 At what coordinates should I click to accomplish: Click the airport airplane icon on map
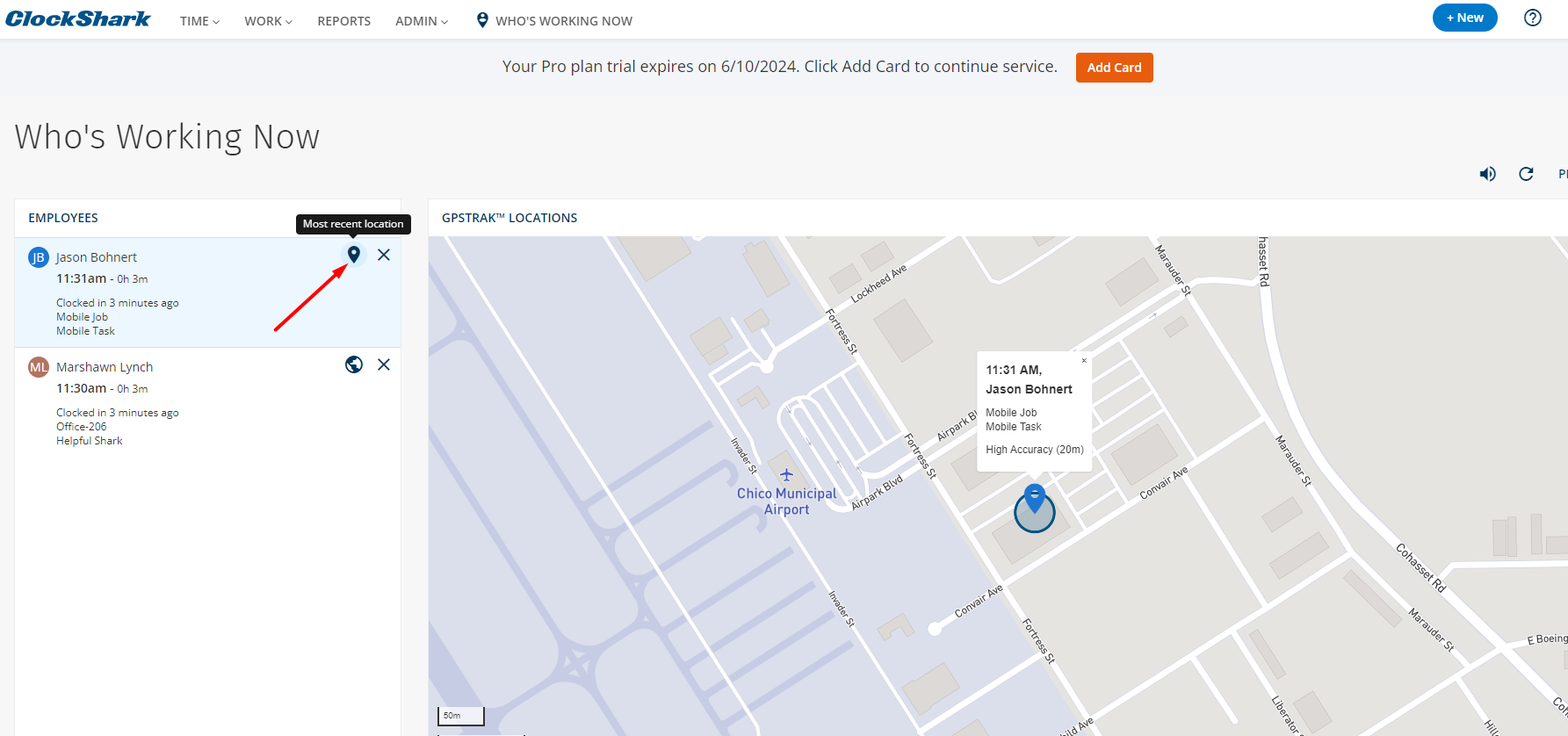(x=786, y=475)
